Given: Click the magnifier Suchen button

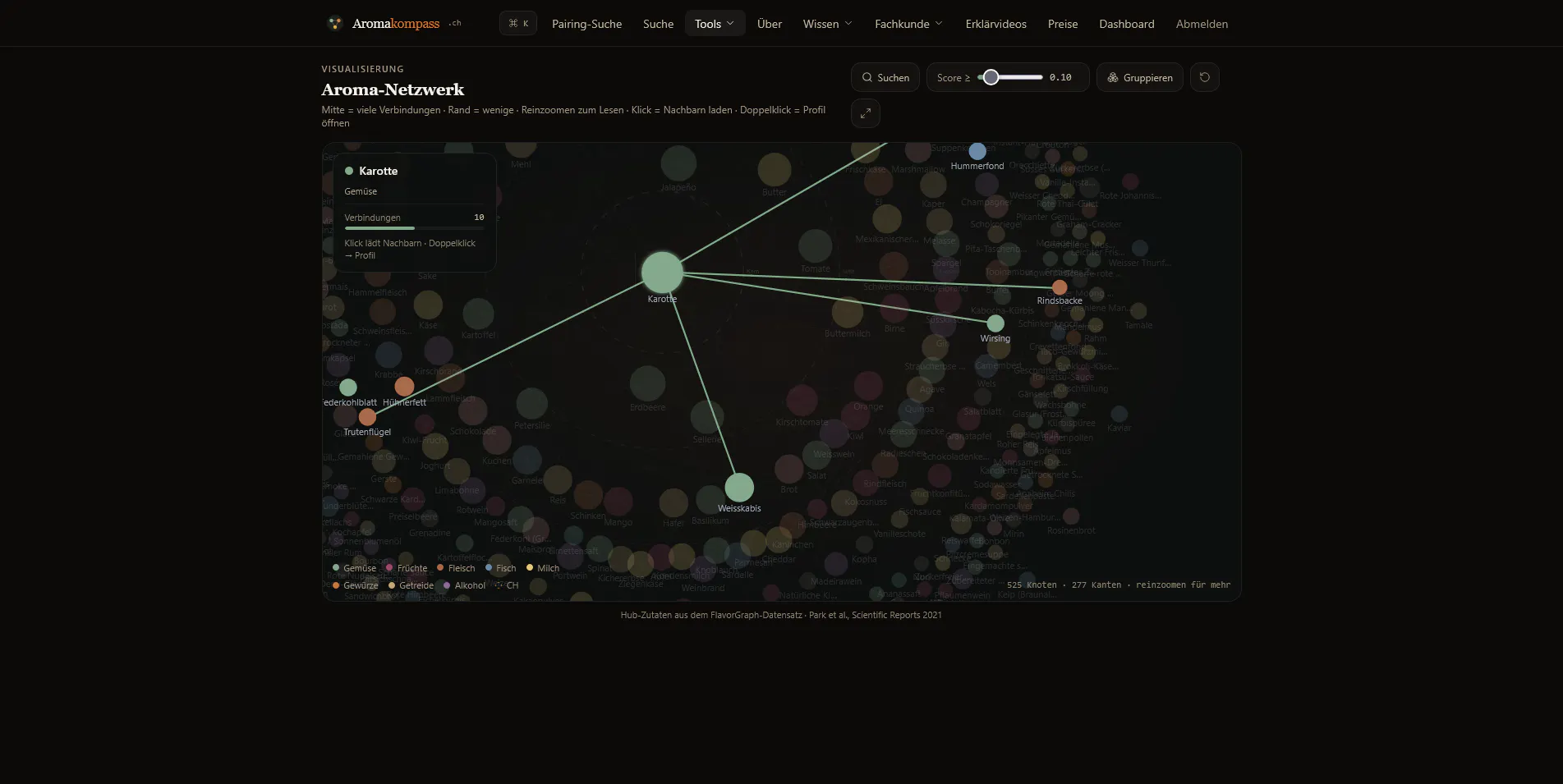Looking at the screenshot, I should pyautogui.click(x=885, y=77).
